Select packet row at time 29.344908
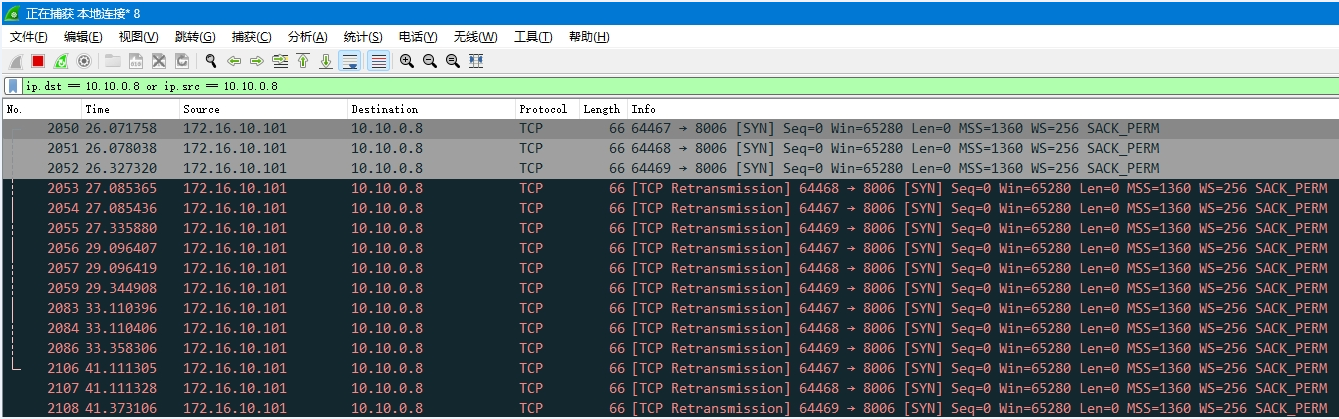The height and width of the screenshot is (419, 1339). click(x=670, y=288)
